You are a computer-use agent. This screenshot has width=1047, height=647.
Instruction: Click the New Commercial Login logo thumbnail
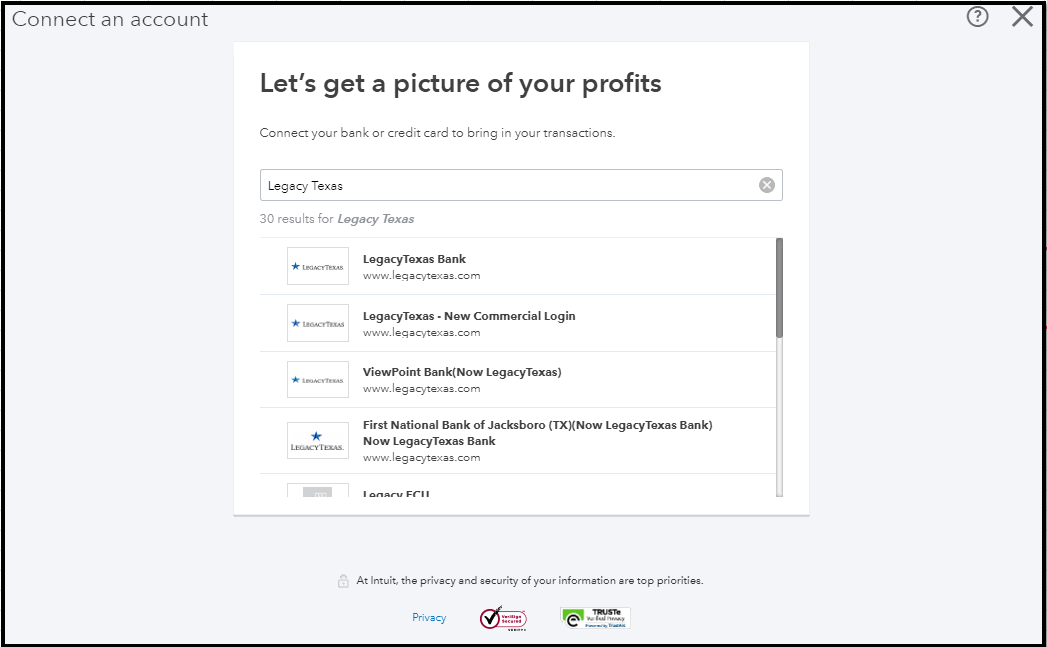(x=317, y=323)
